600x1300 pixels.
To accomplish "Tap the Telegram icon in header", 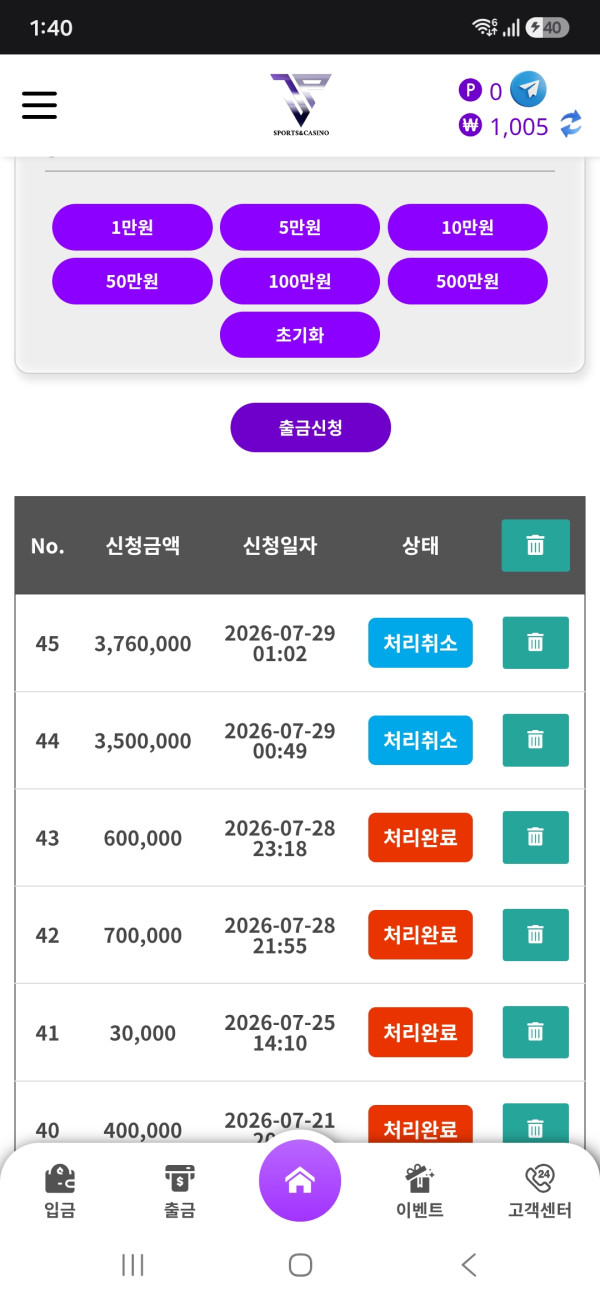I will (x=528, y=90).
